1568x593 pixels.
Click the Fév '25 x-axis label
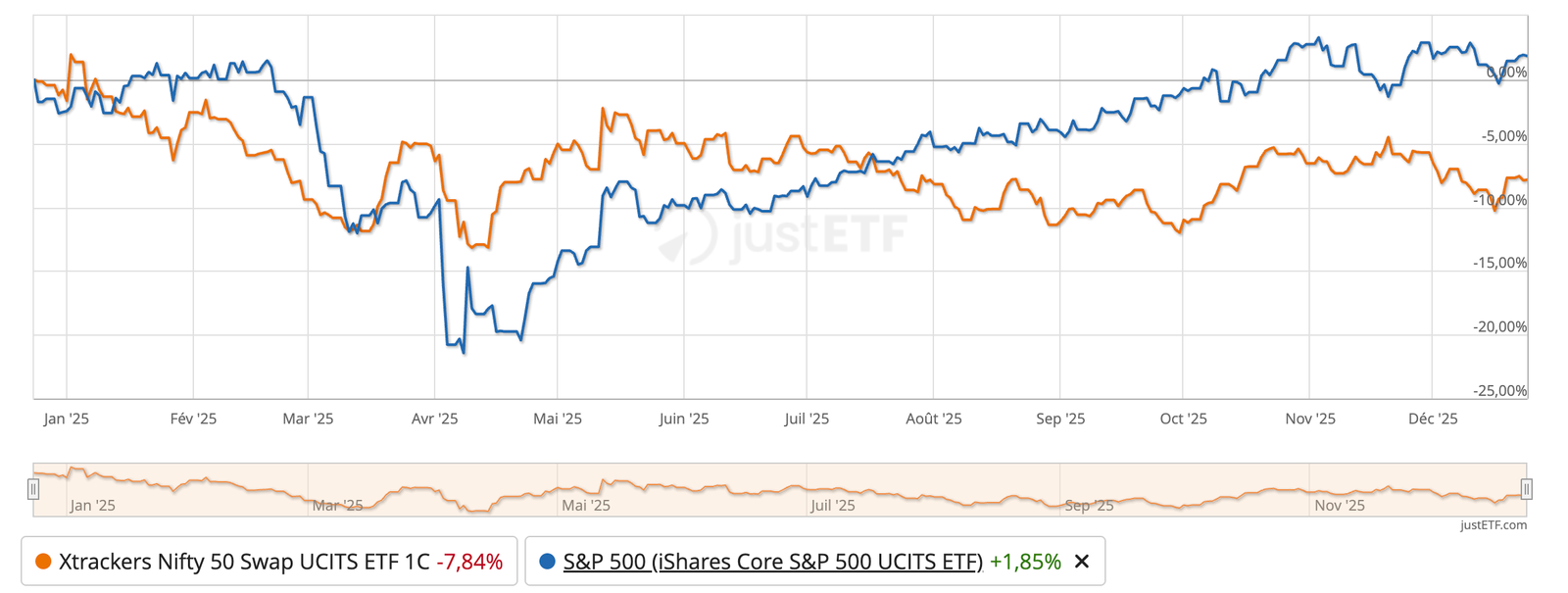coord(193,419)
